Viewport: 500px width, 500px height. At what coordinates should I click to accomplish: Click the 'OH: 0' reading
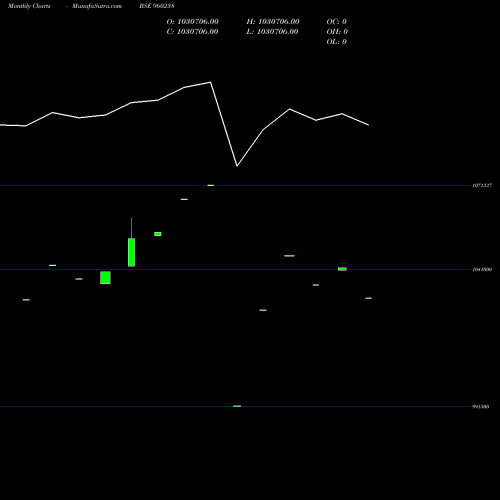337,31
